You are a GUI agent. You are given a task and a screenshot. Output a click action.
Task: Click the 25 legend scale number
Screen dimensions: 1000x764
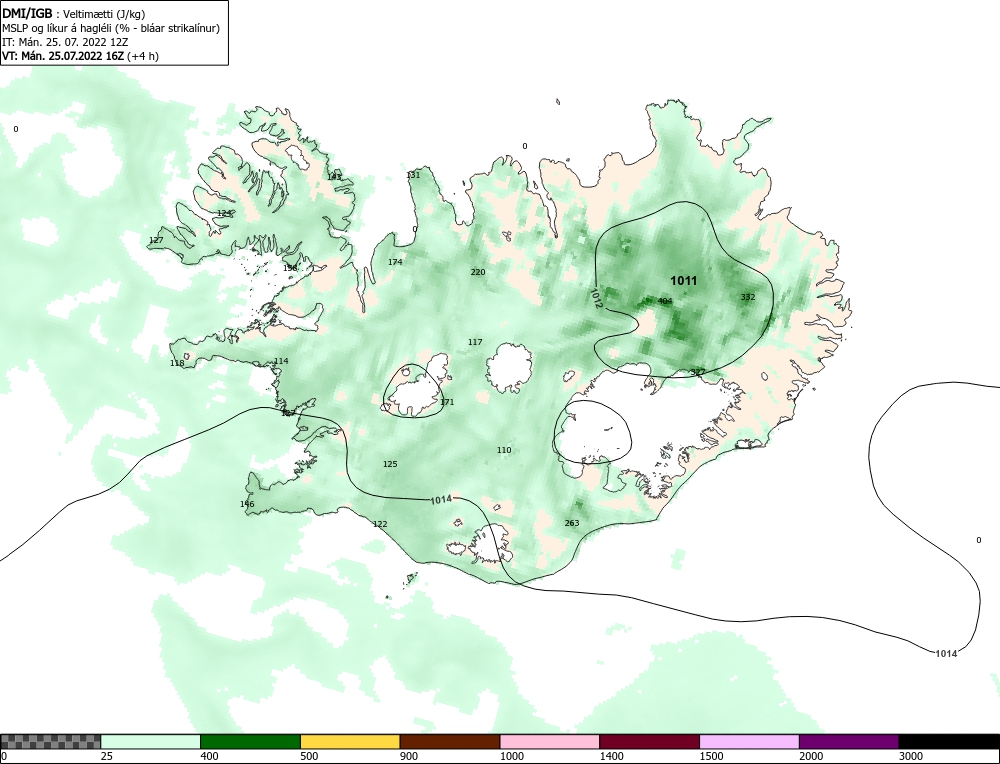click(x=106, y=756)
